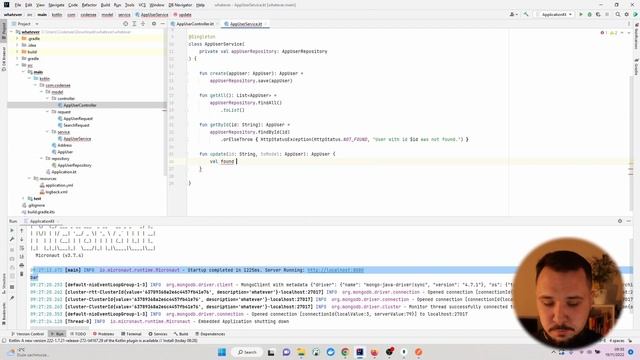Image resolution: width=640 pixels, height=360 pixels.
Task: Open the ApplicationKt run configuration dropdown
Action: click(556, 14)
